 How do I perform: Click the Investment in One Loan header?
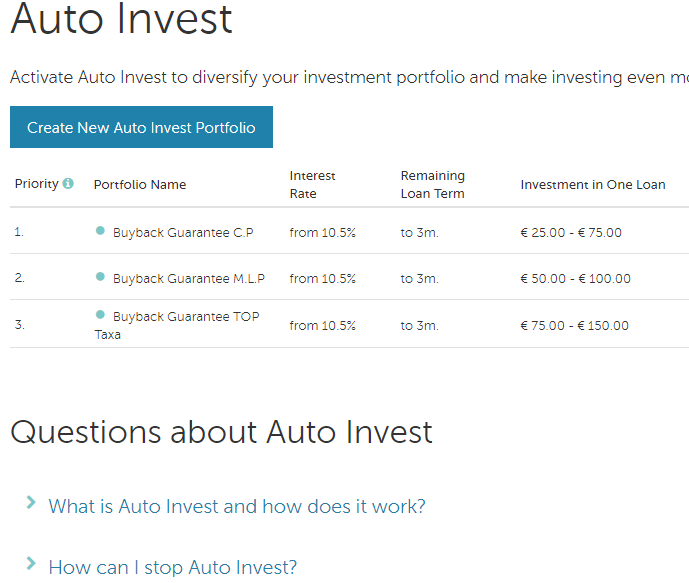pyautogui.click(x=593, y=185)
